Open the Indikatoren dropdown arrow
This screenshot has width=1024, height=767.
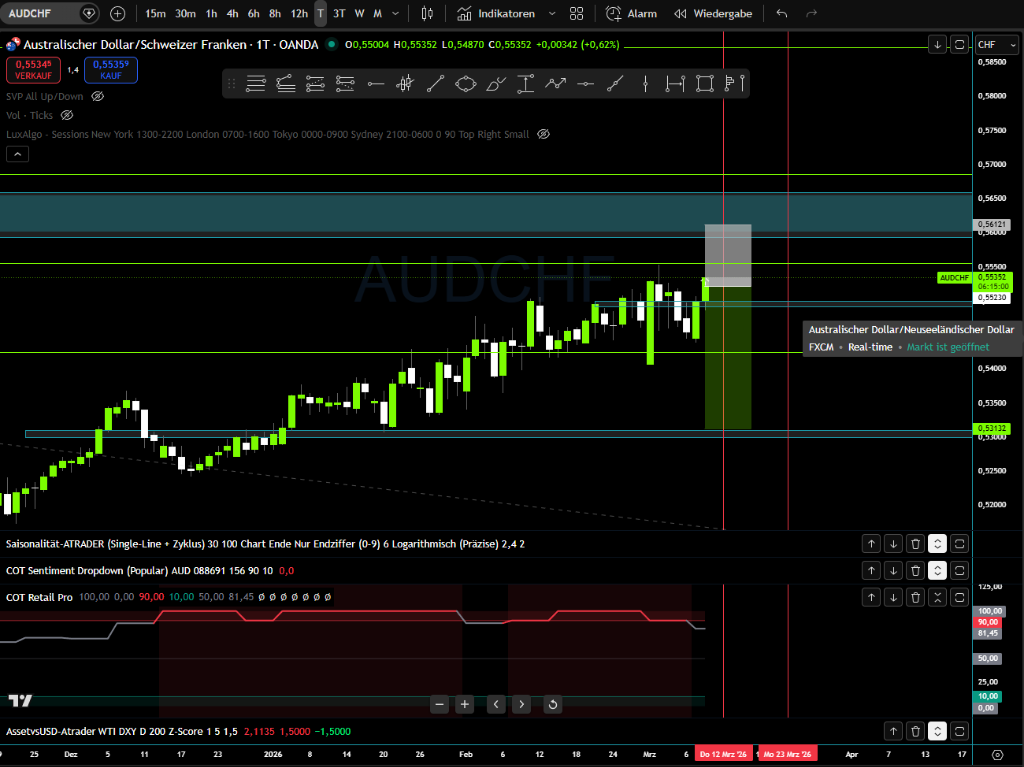(553, 13)
